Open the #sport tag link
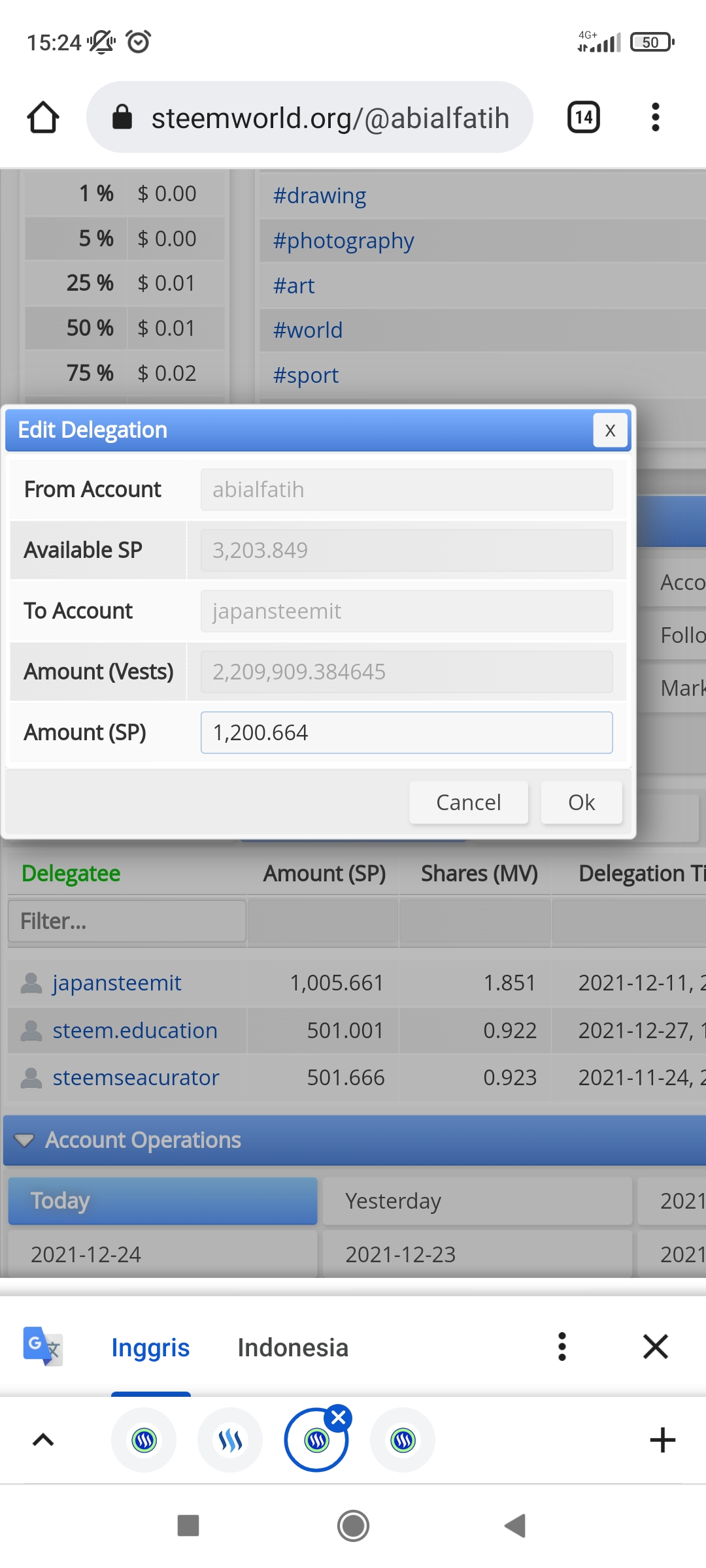Image resolution: width=706 pixels, height=1568 pixels. point(305,375)
